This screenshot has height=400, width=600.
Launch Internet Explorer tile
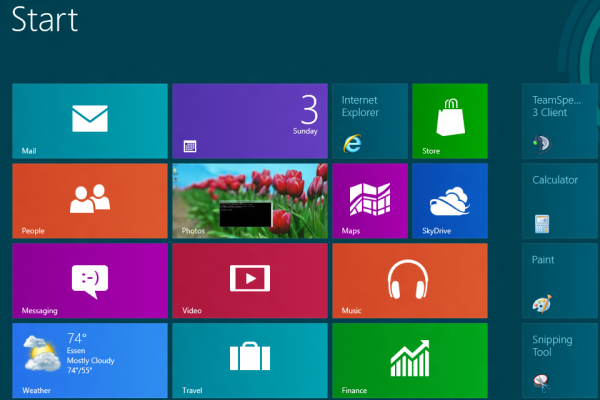(x=369, y=121)
